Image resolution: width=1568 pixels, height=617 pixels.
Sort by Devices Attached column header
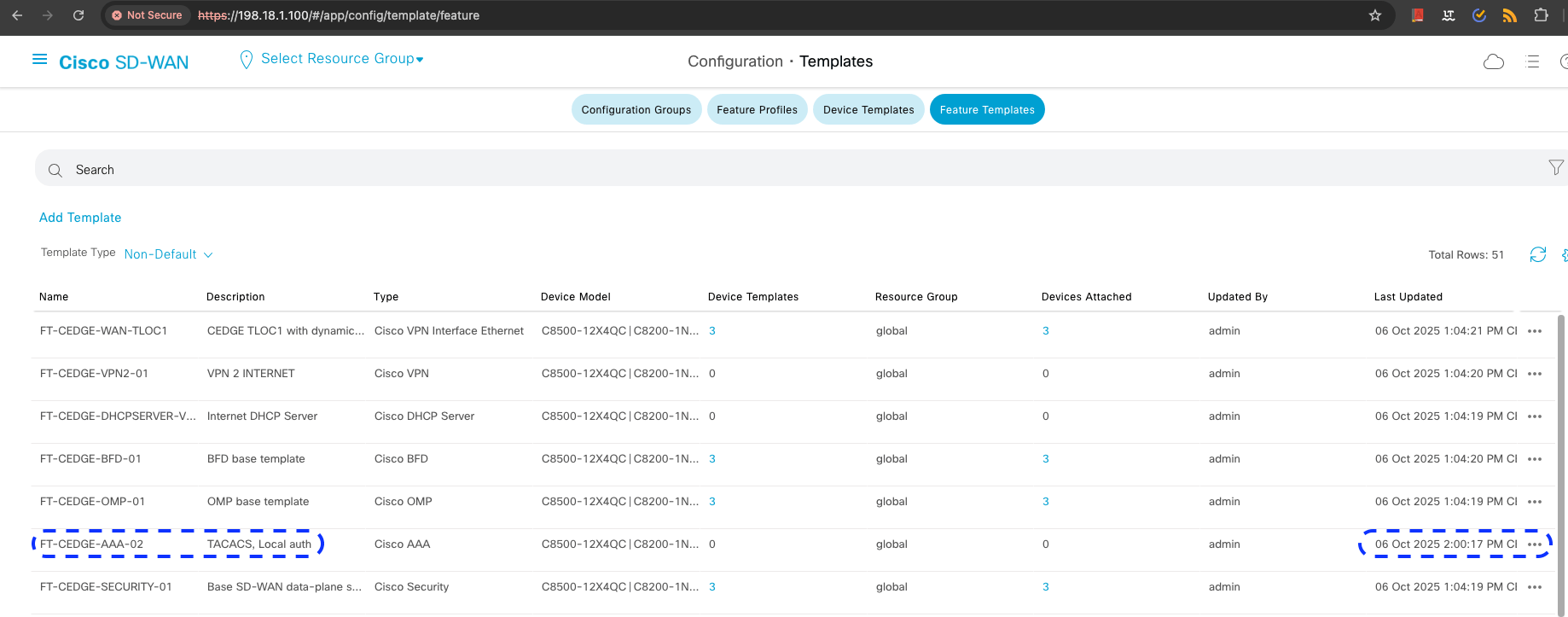point(1087,297)
